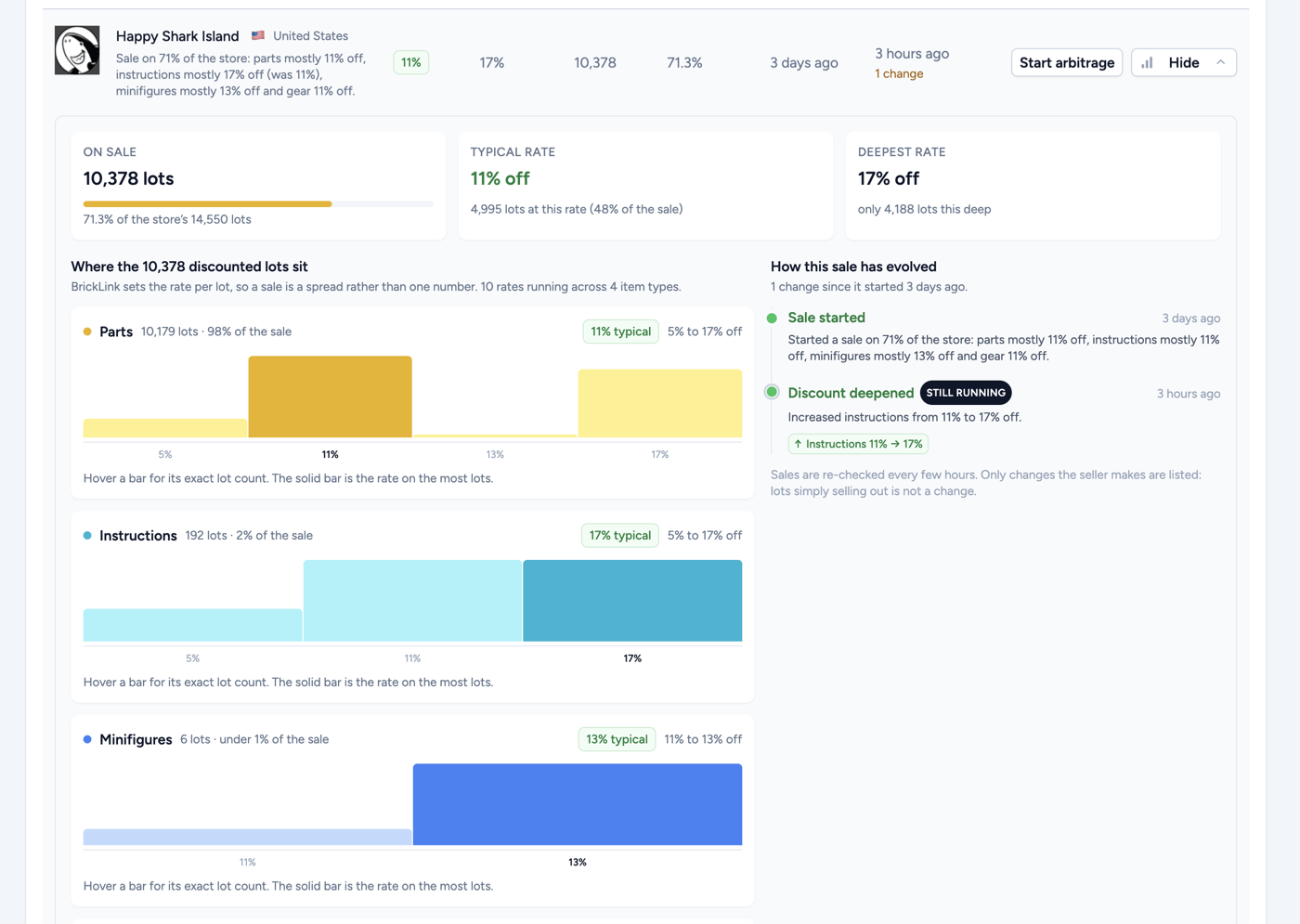Viewport: 1300px width, 924px height.
Task: Click the '17%' header cell
Action: [492, 63]
